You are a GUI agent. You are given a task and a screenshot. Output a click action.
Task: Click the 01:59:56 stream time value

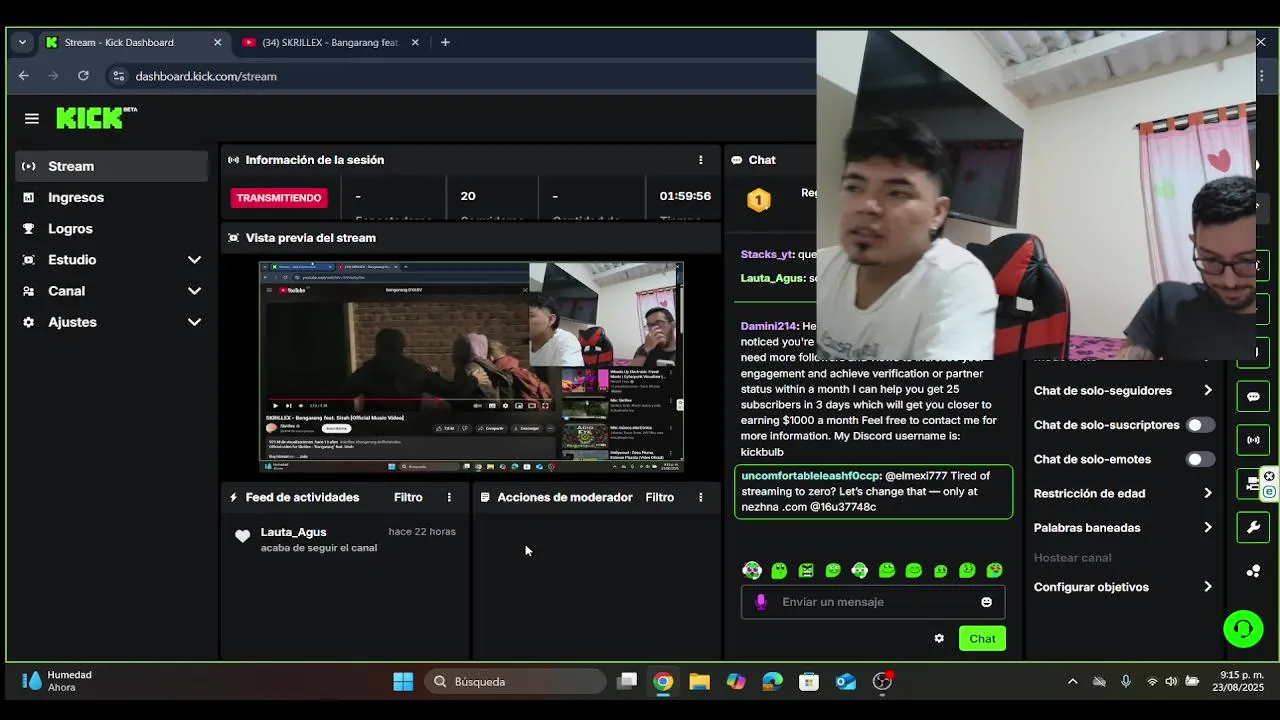point(685,196)
